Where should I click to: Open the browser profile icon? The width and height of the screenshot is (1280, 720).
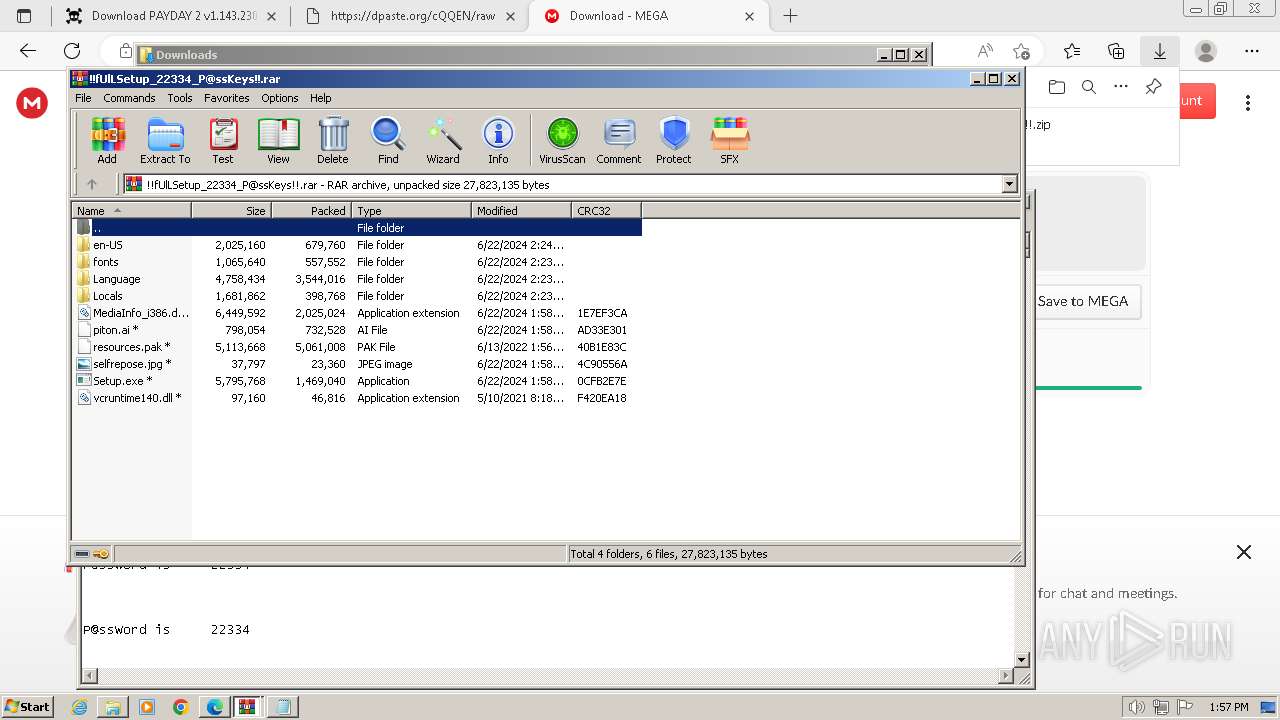(1206, 51)
